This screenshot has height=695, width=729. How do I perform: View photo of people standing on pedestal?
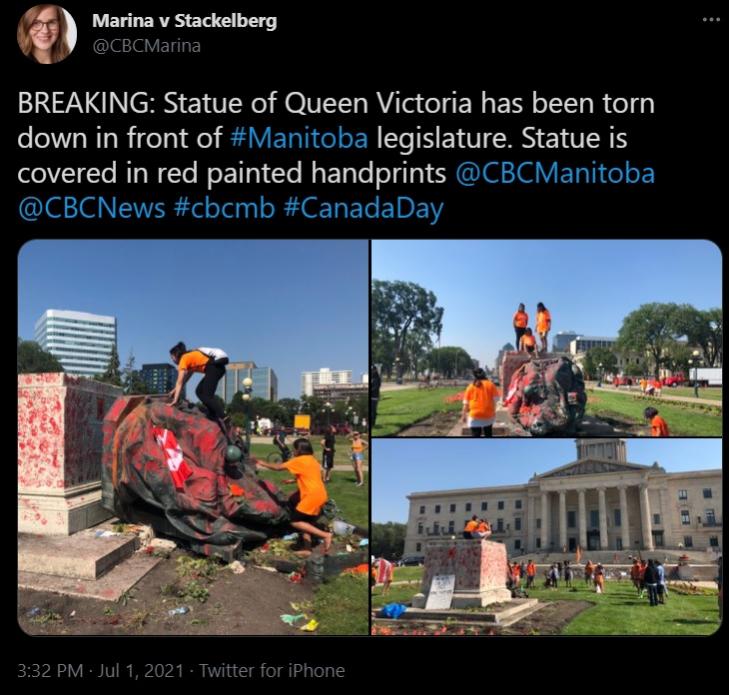point(547,338)
